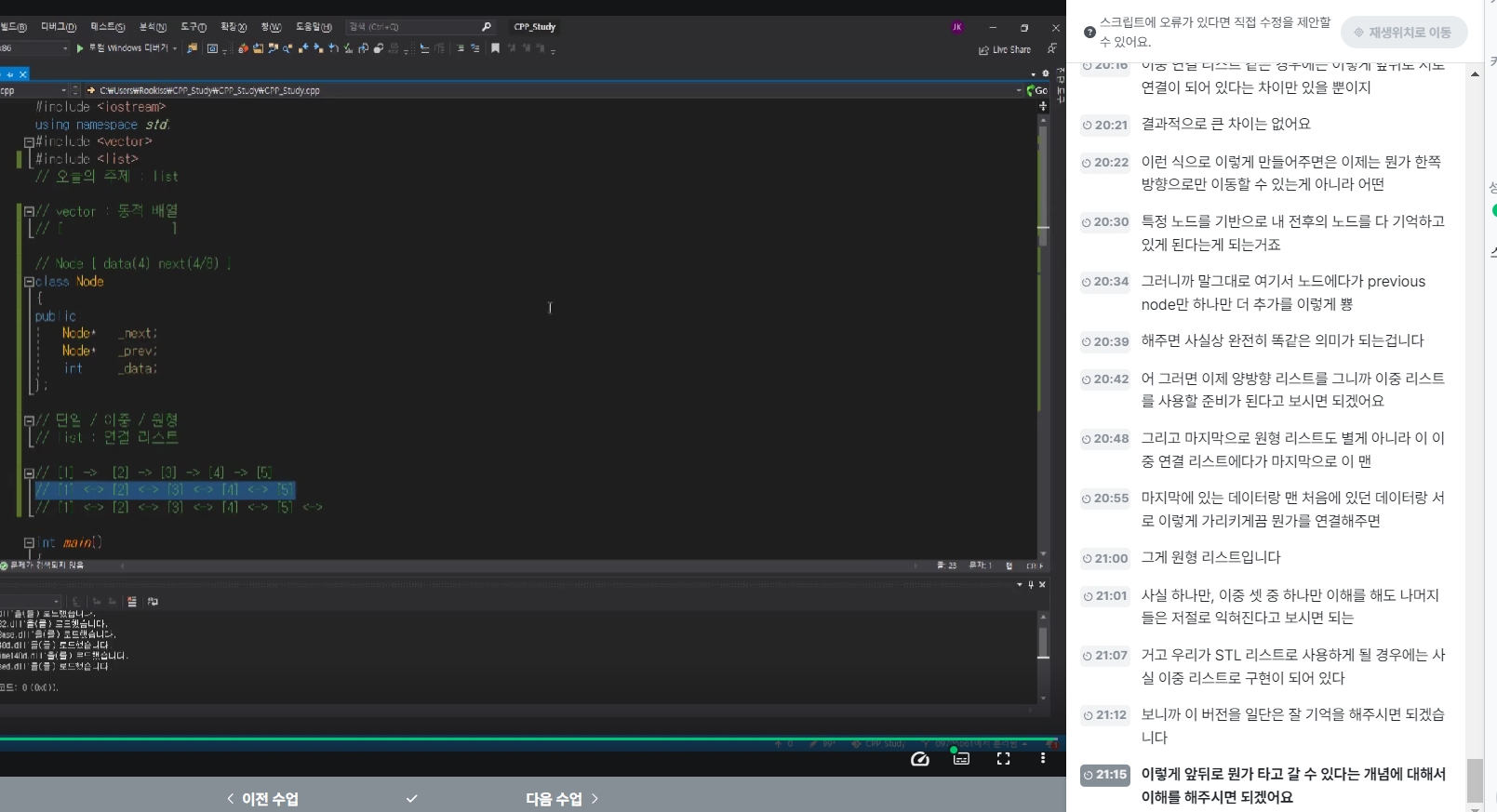
Task: Pin the output panel (auto hide)
Action: [1031, 584]
